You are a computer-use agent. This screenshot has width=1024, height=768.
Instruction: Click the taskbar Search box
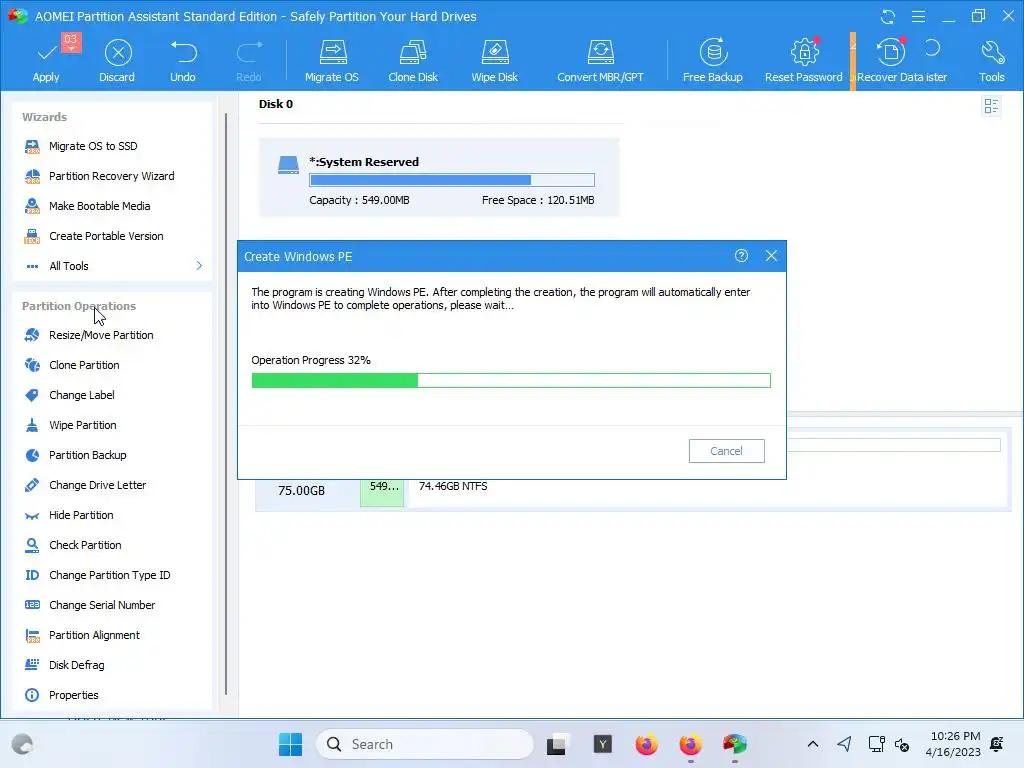pos(425,744)
